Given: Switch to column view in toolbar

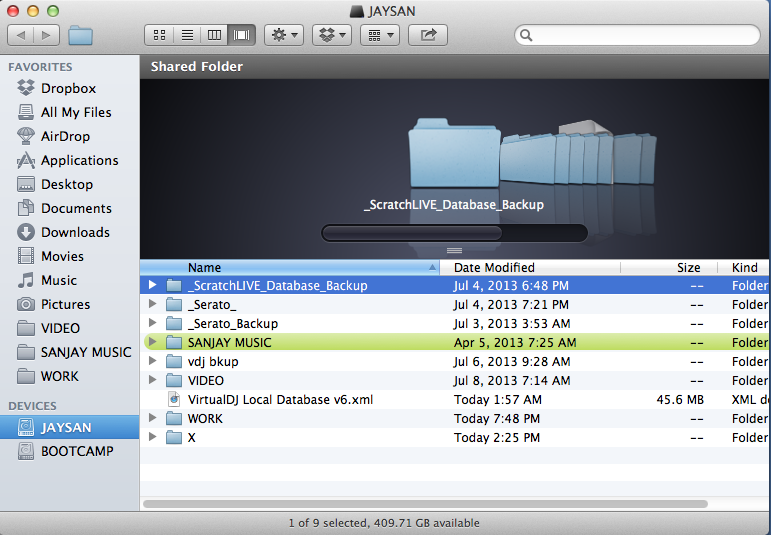Looking at the screenshot, I should [x=213, y=35].
